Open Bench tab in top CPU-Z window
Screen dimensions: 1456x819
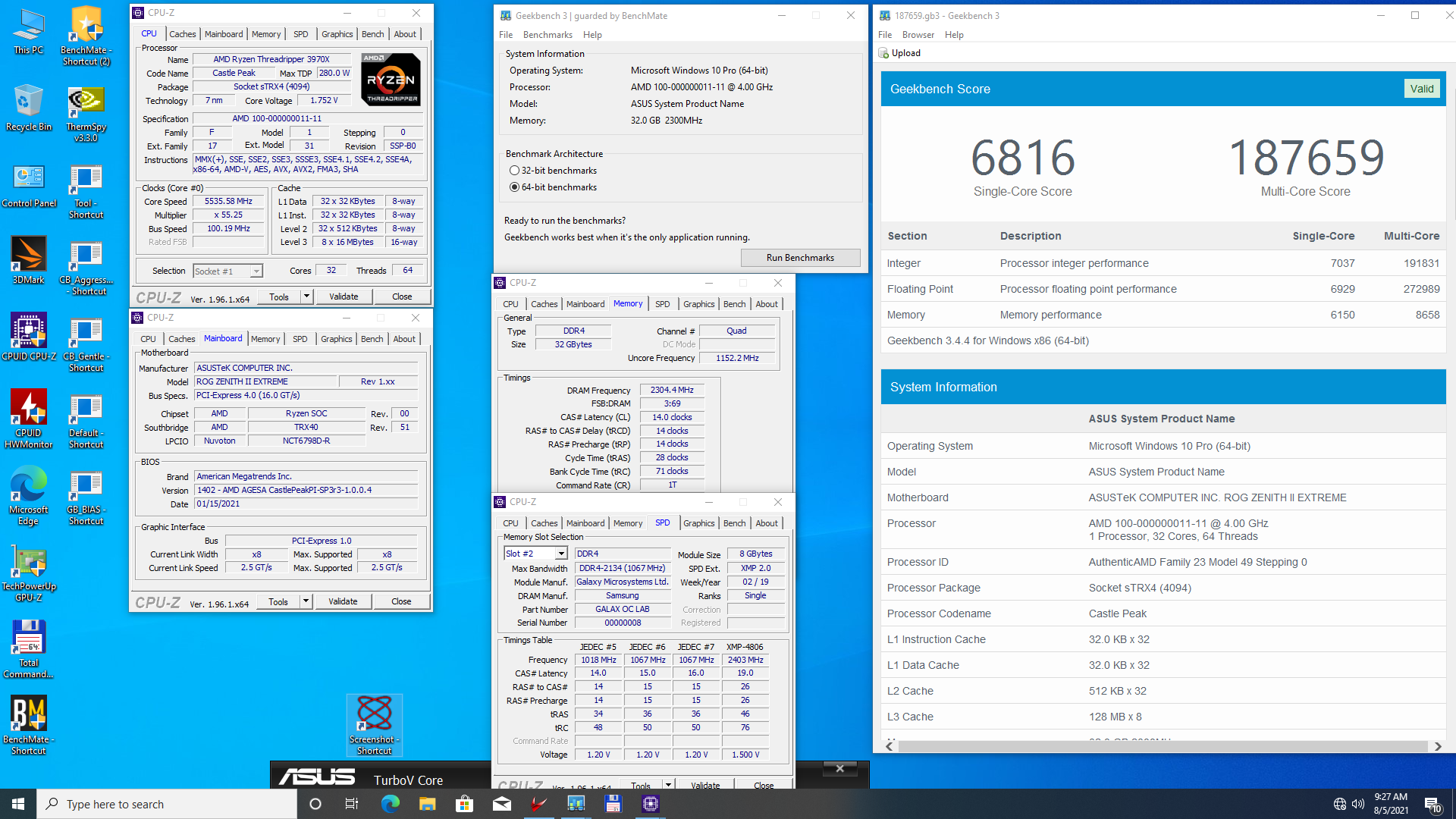click(372, 34)
